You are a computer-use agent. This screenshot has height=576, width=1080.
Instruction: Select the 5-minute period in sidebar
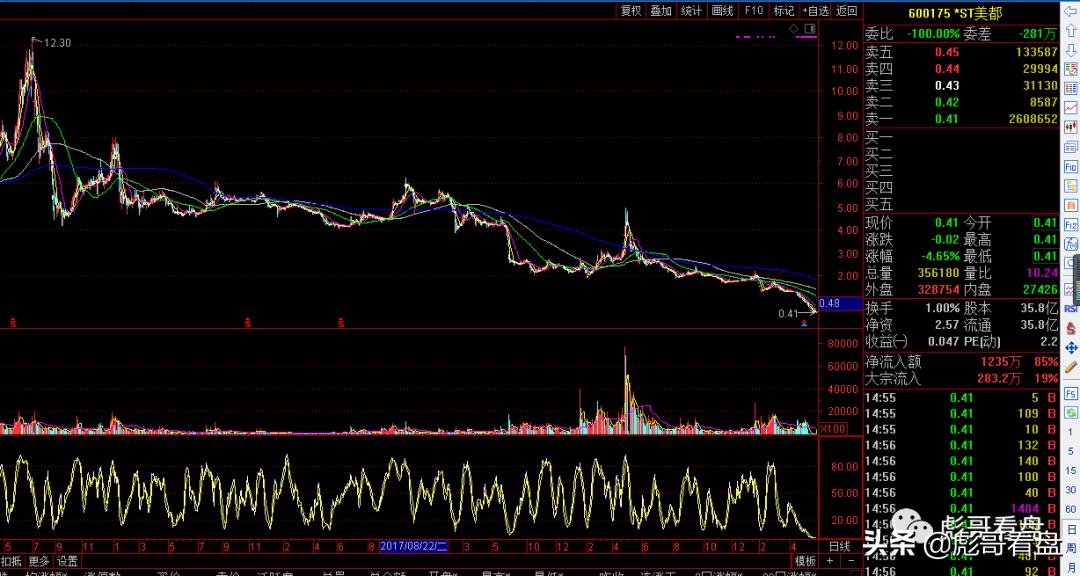coord(1070,451)
